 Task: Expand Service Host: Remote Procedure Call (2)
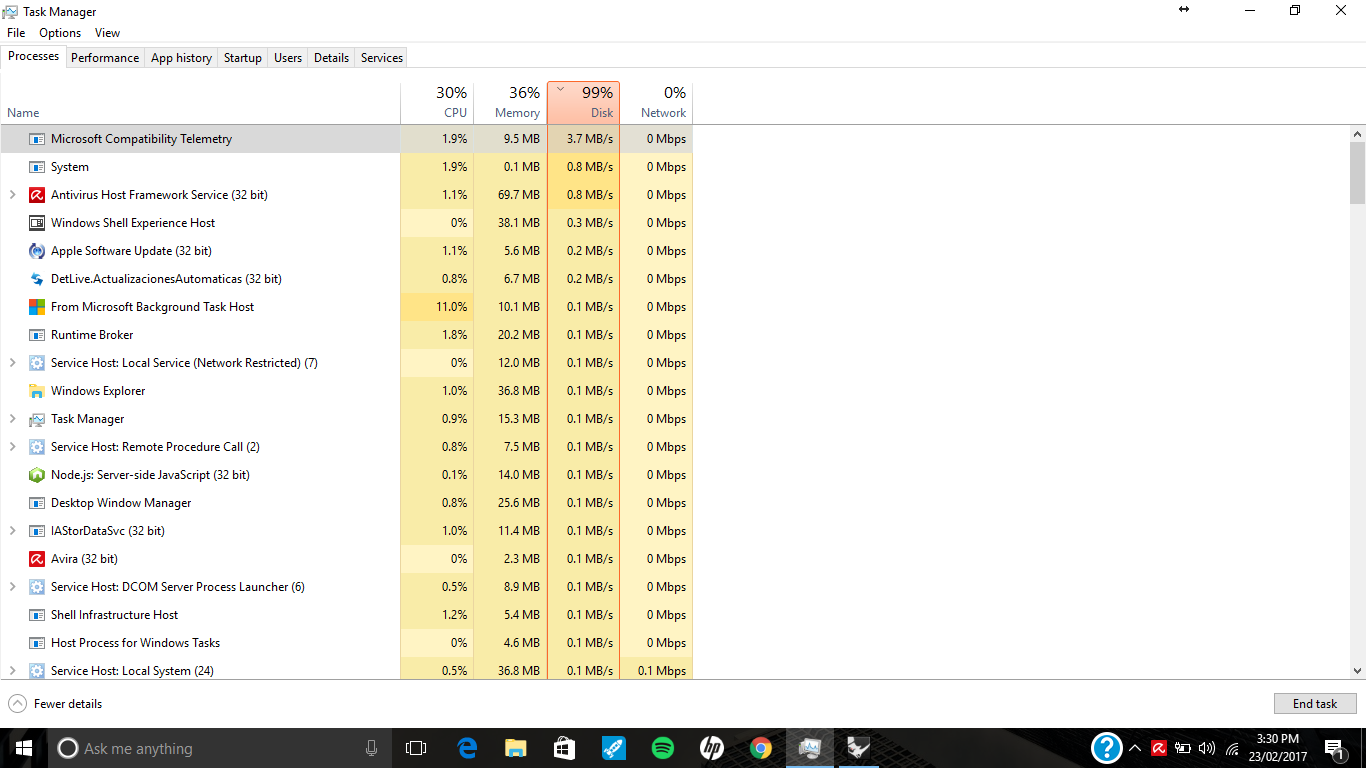tap(12, 447)
